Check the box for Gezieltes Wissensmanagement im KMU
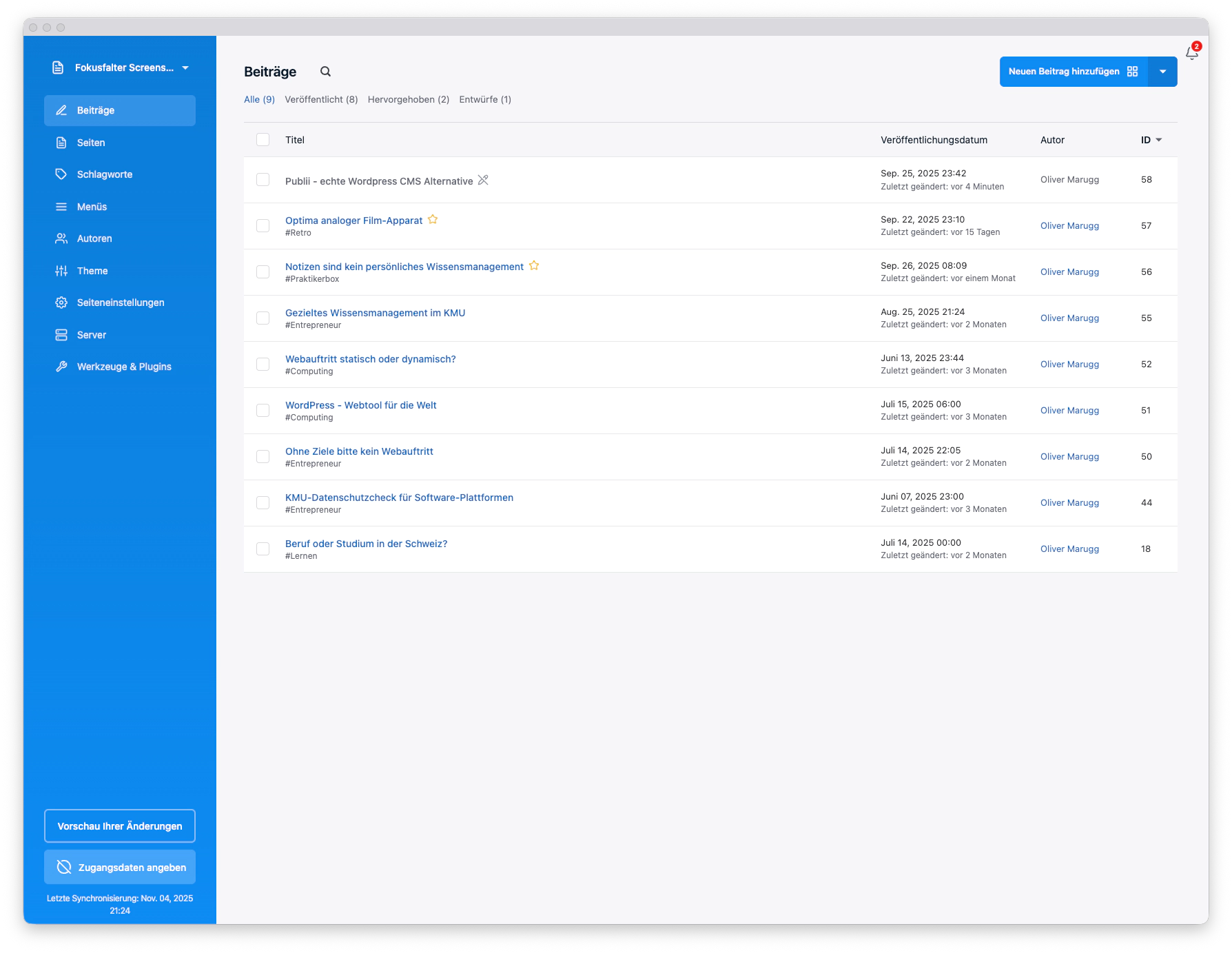The width and height of the screenshot is (1232, 953). [263, 318]
